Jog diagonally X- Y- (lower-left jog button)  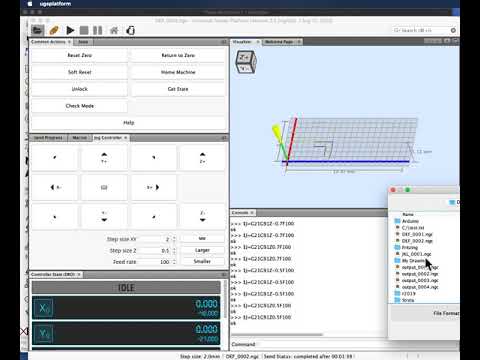coord(55,216)
